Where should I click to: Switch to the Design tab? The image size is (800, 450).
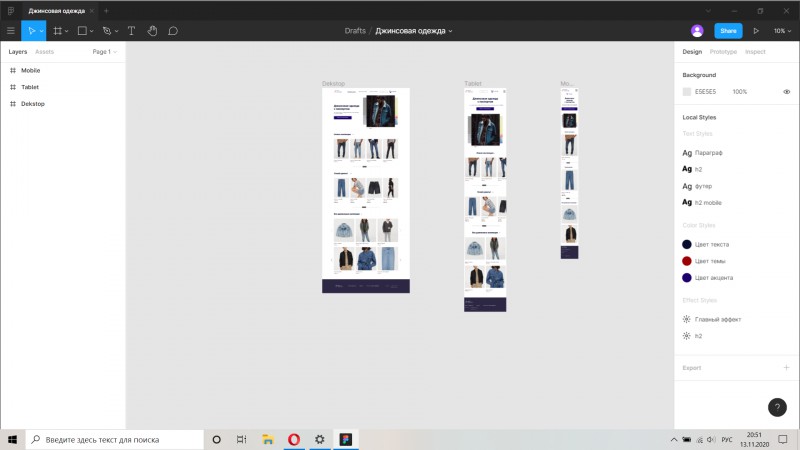(692, 52)
